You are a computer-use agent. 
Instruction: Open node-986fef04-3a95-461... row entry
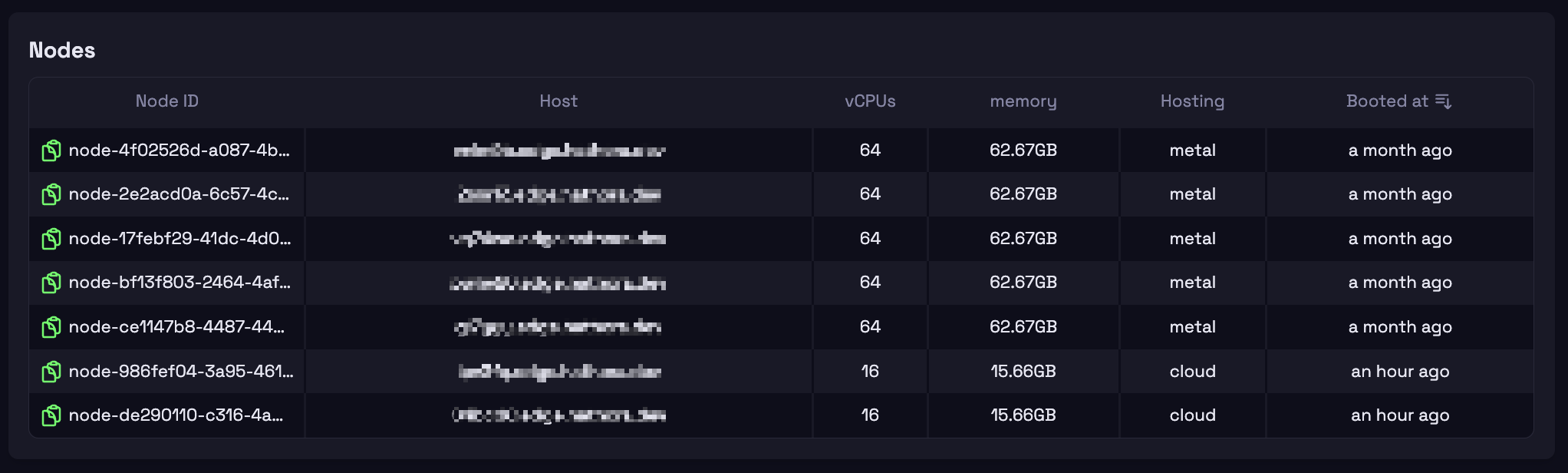(181, 372)
